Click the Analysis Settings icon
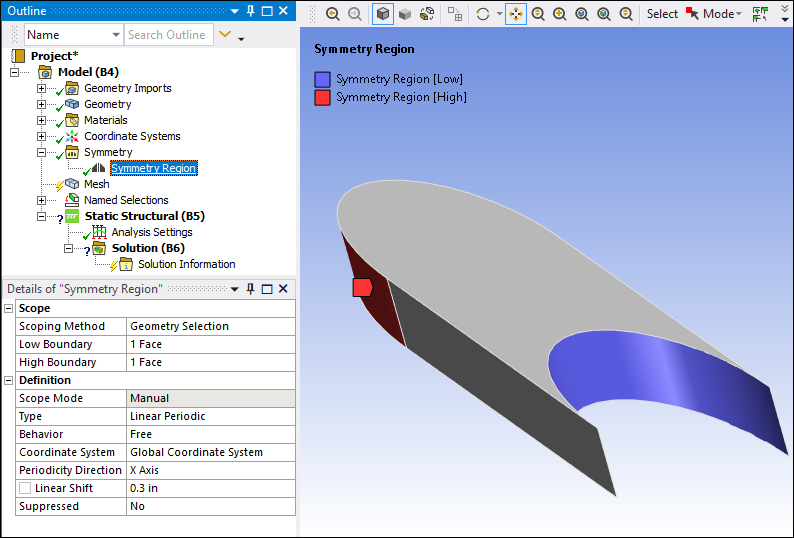 tap(99, 232)
